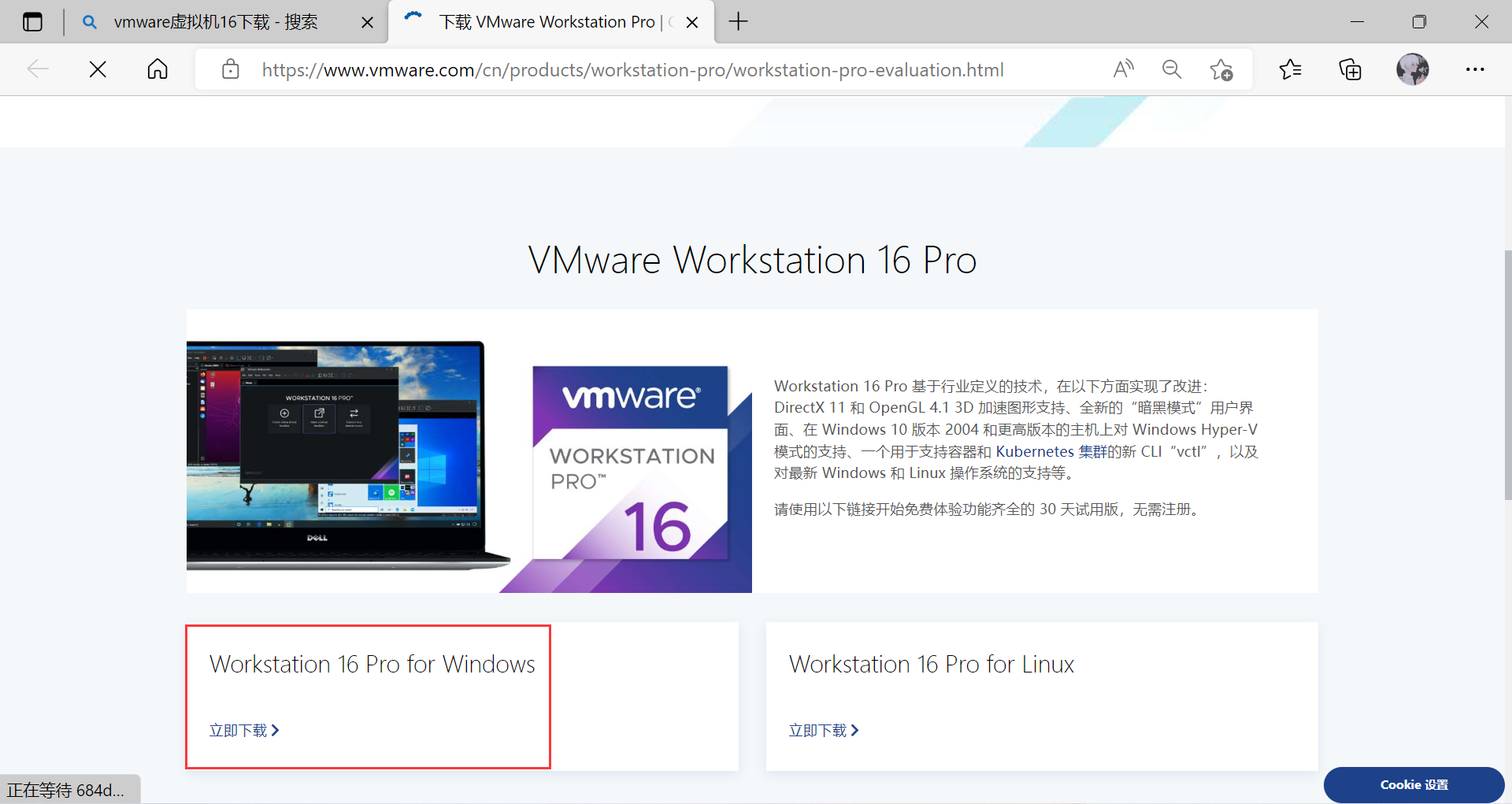Open a new browser tab
This screenshot has width=1512, height=804.
pyautogui.click(x=738, y=21)
